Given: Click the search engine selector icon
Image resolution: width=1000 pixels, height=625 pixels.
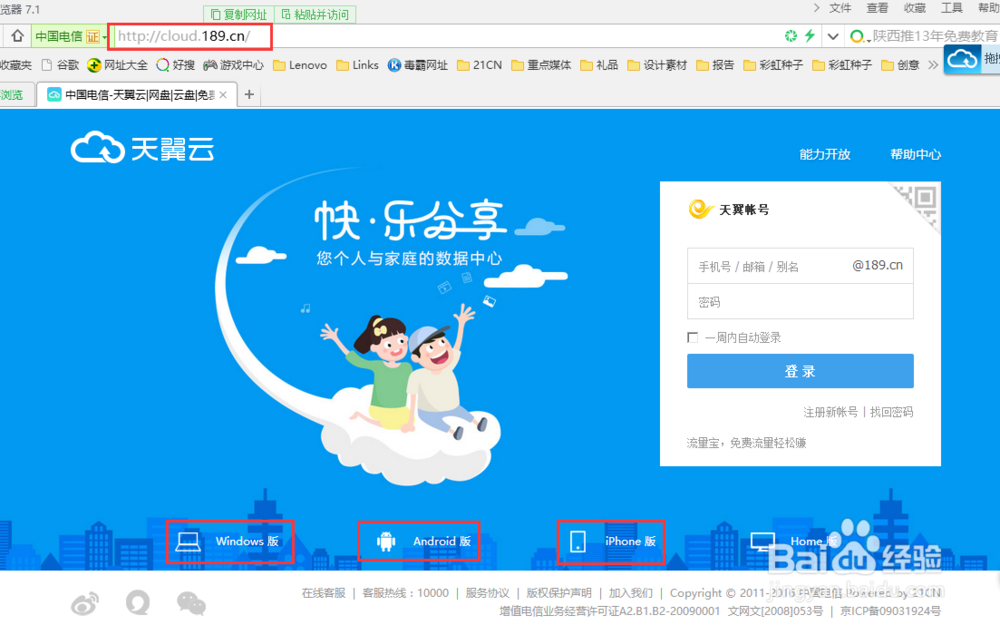Looking at the screenshot, I should click(x=858, y=37).
